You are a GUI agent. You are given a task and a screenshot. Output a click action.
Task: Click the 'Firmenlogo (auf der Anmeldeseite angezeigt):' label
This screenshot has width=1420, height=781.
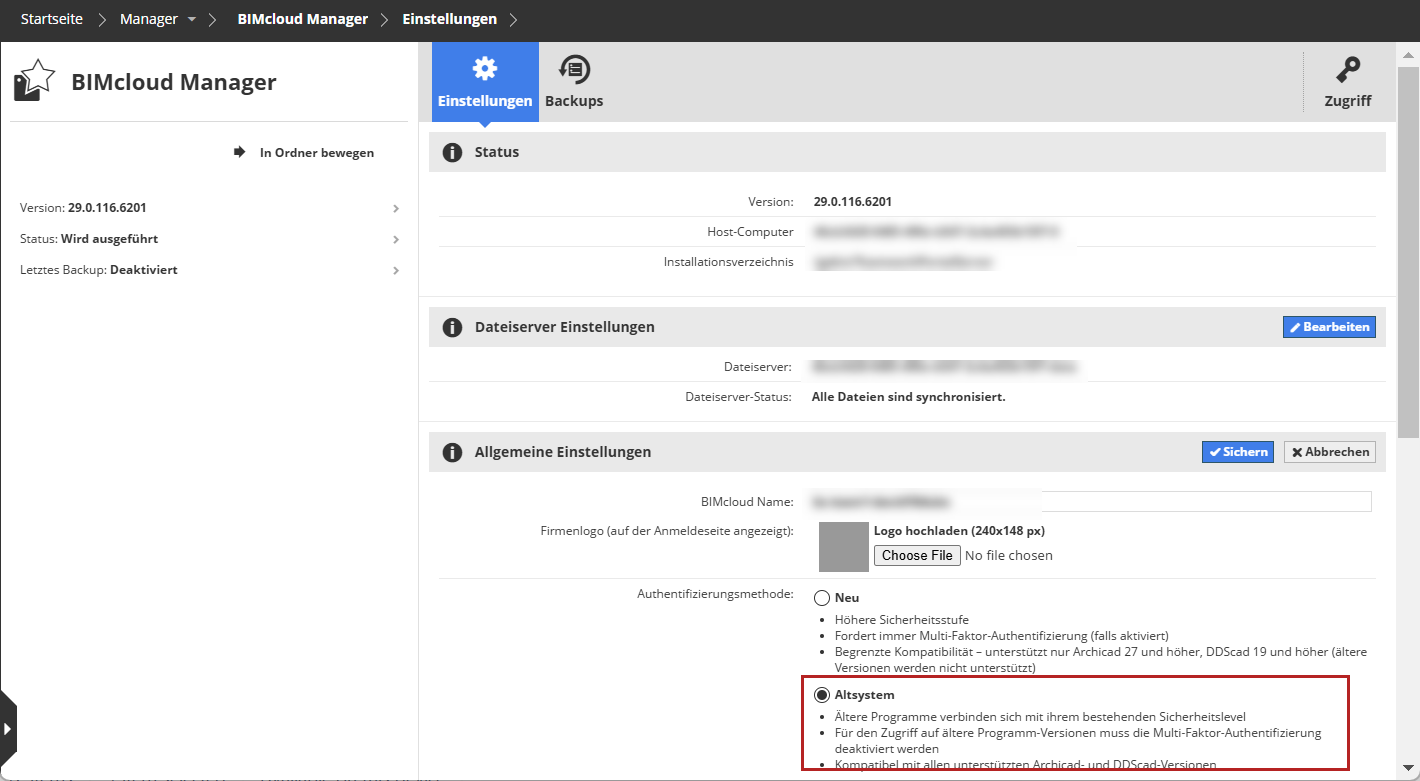(667, 530)
